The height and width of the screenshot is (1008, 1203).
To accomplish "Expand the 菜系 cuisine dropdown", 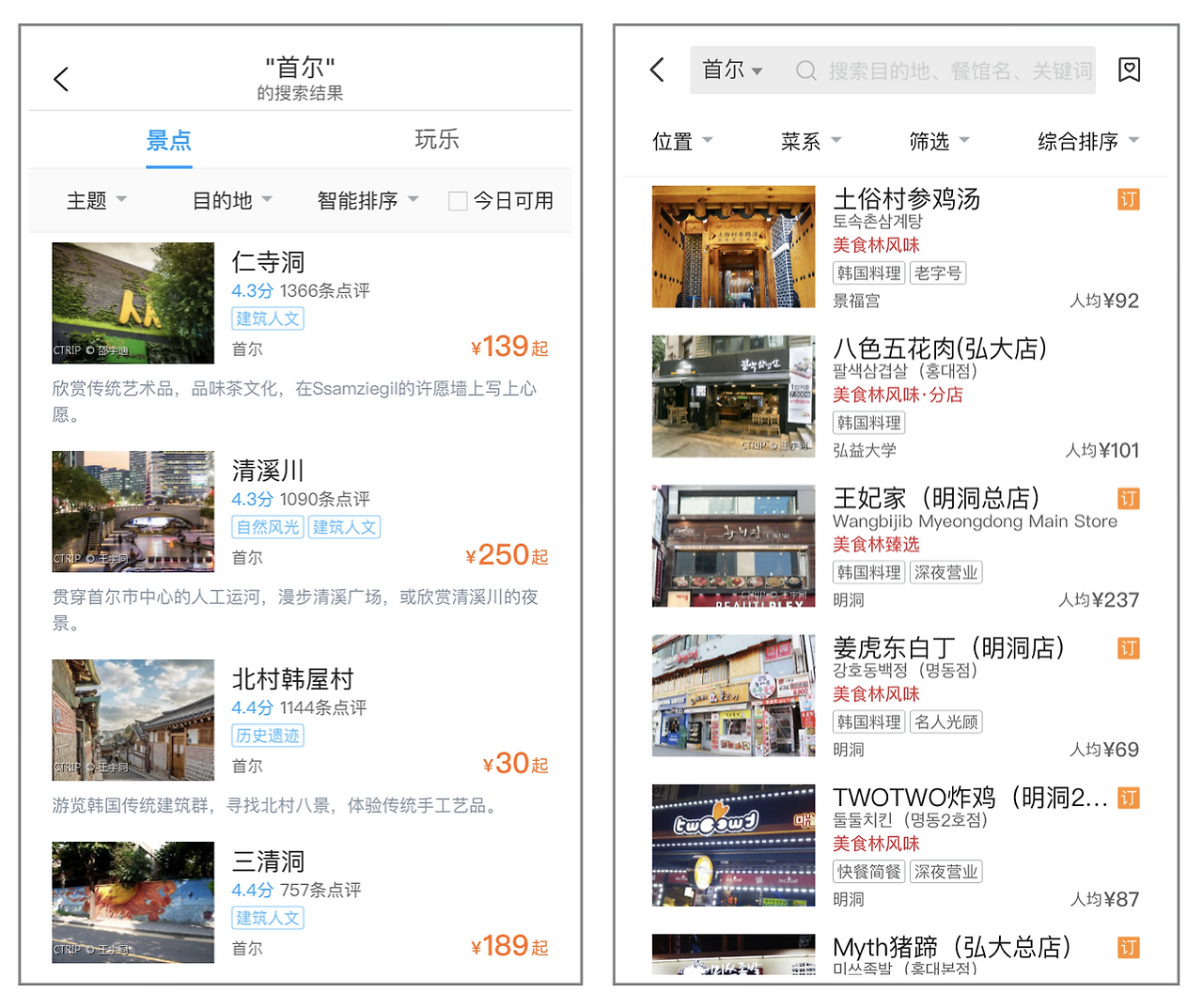I will [811, 141].
